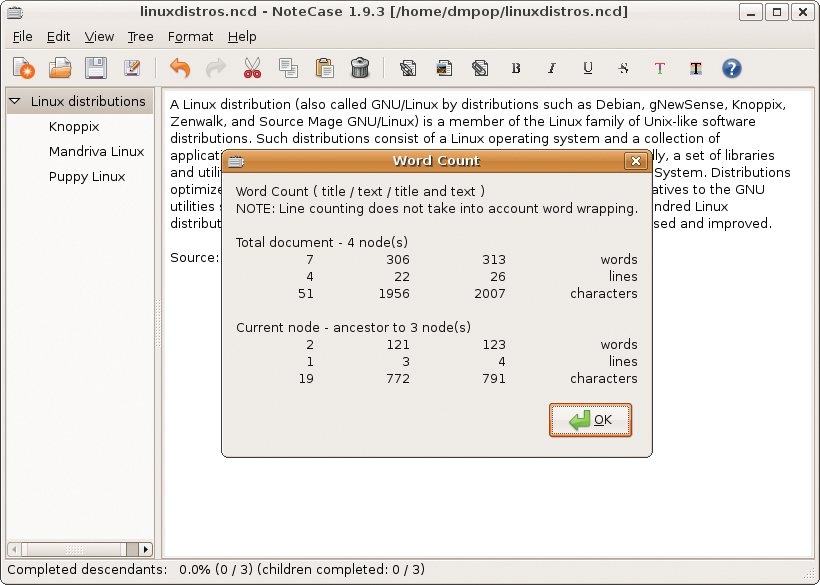
Task: Click the greyed Redo arrow icon
Action: (215, 68)
